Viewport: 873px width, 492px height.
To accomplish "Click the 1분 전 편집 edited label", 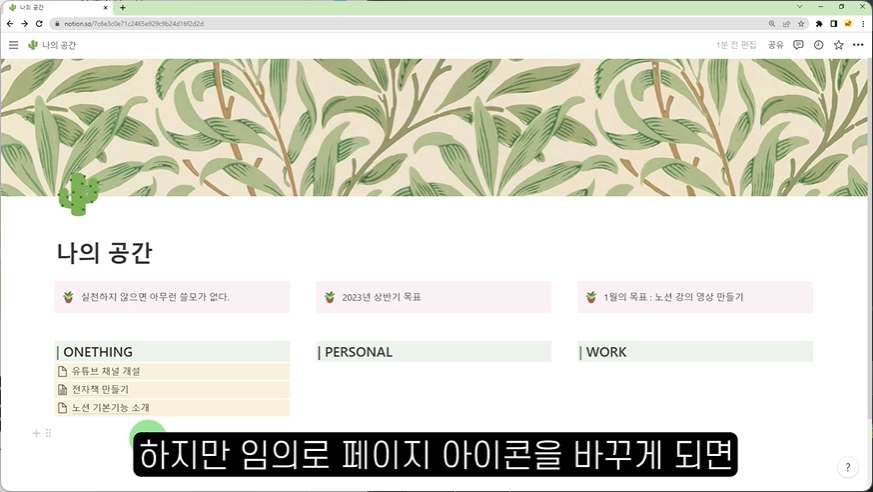I will coord(736,45).
